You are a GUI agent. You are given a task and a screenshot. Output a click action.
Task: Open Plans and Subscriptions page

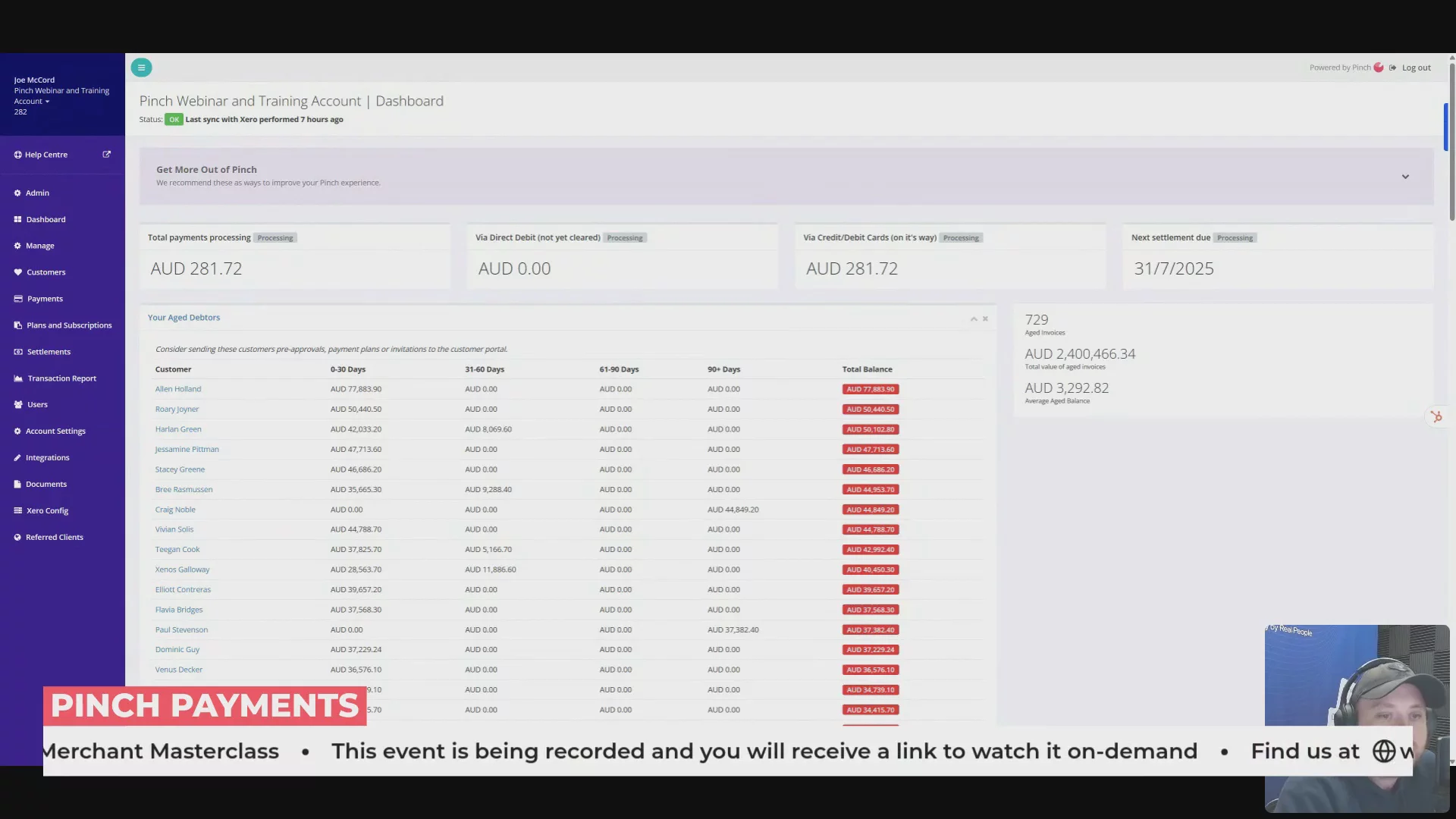point(69,325)
